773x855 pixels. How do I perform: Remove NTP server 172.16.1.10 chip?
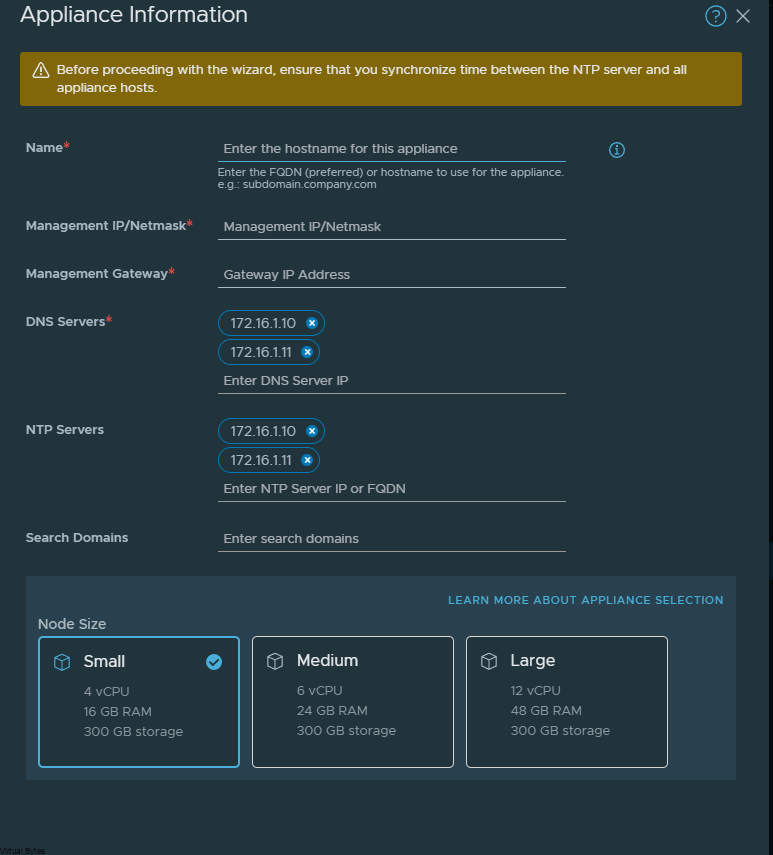(312, 431)
